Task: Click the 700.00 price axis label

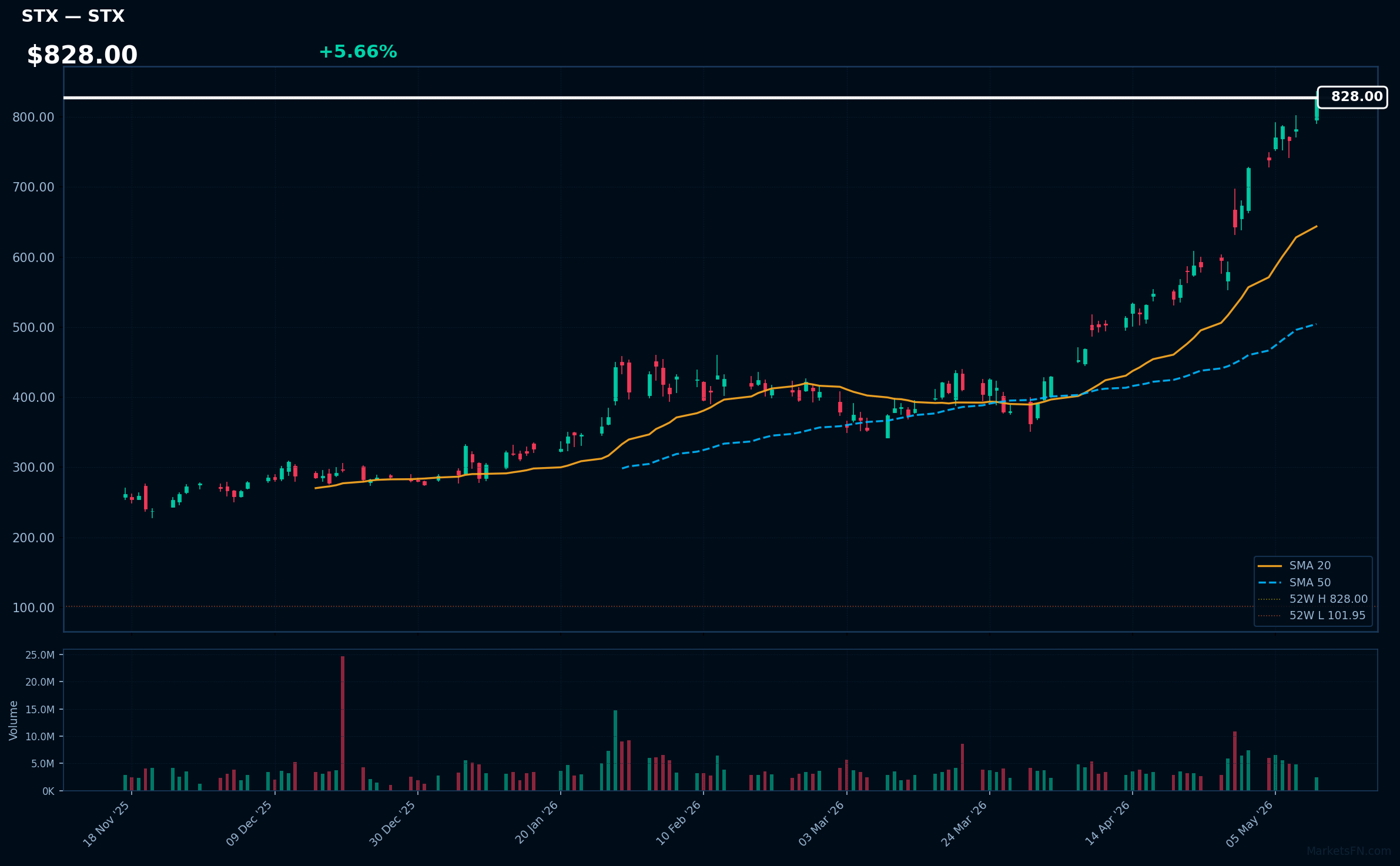Action: [x=34, y=187]
